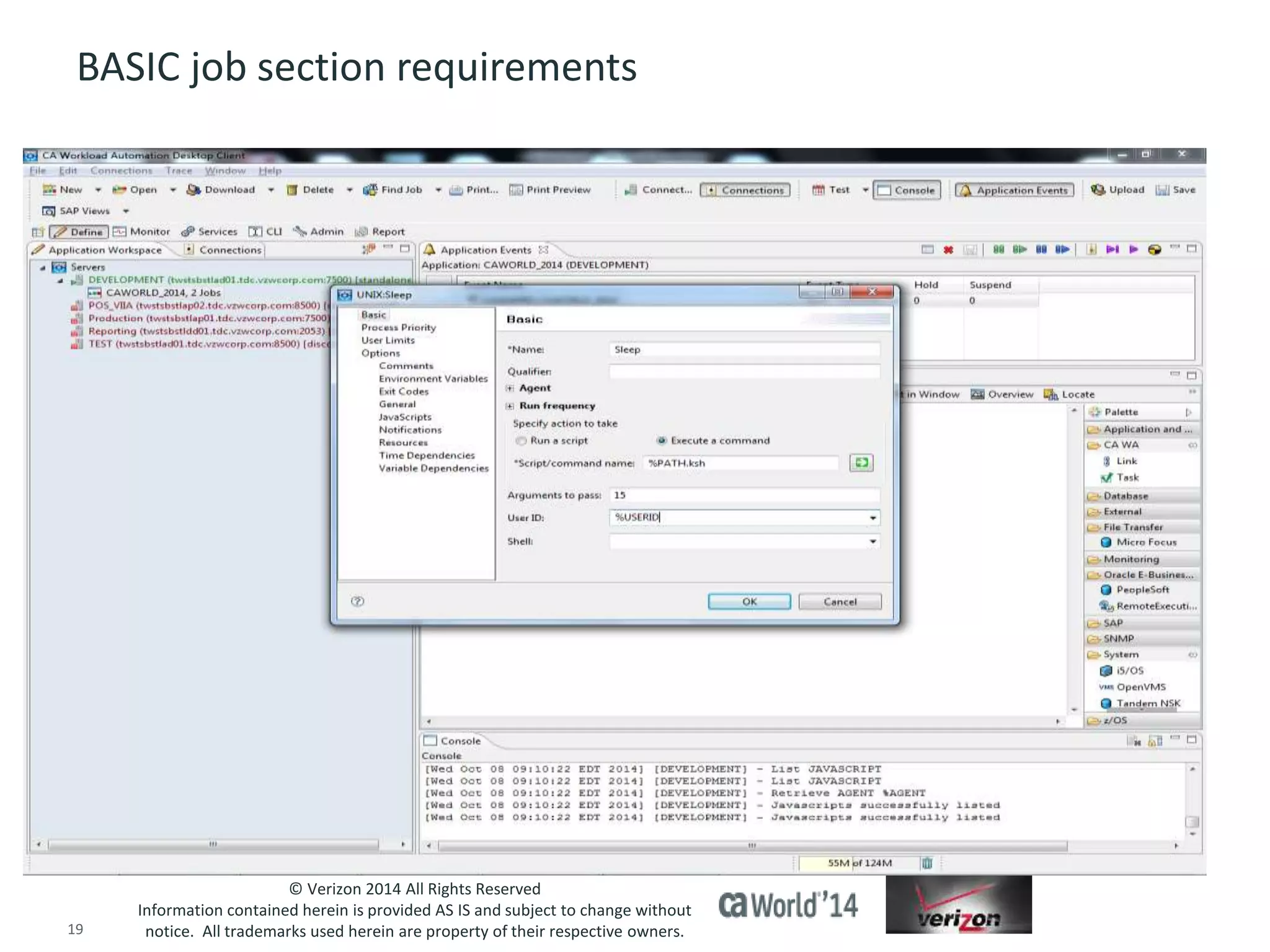Open the CLI perspective
This screenshot has width=1270, height=952.
[x=265, y=232]
